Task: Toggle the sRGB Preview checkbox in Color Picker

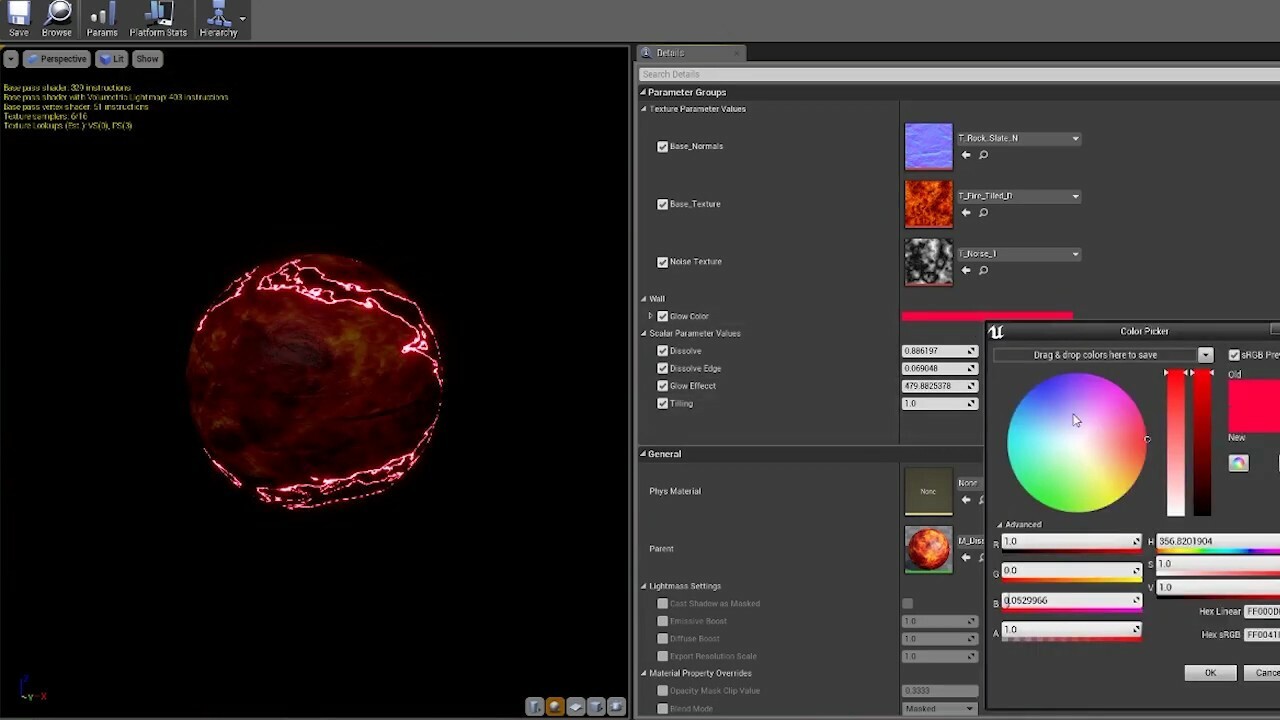Action: [1234, 354]
